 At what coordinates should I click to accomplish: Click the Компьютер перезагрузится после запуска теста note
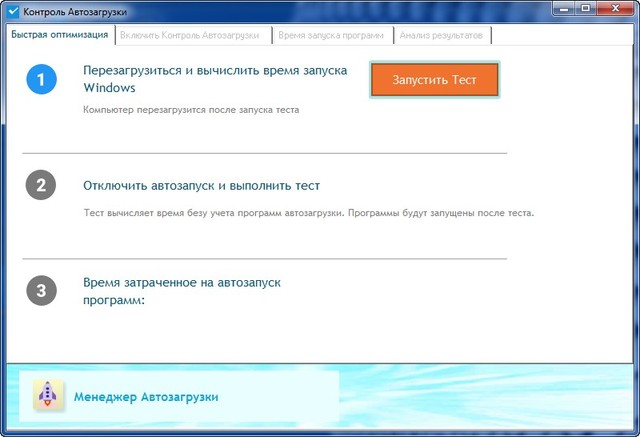[191, 109]
